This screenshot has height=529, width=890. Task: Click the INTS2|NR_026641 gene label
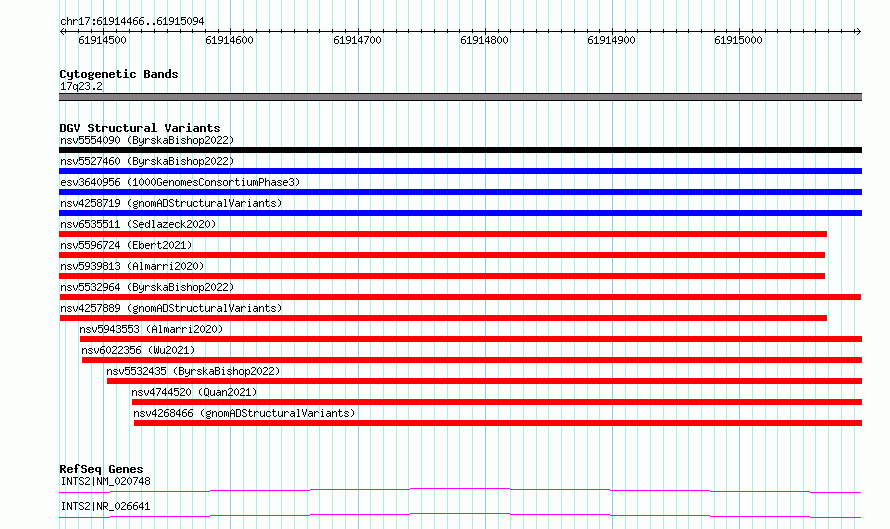(x=106, y=506)
